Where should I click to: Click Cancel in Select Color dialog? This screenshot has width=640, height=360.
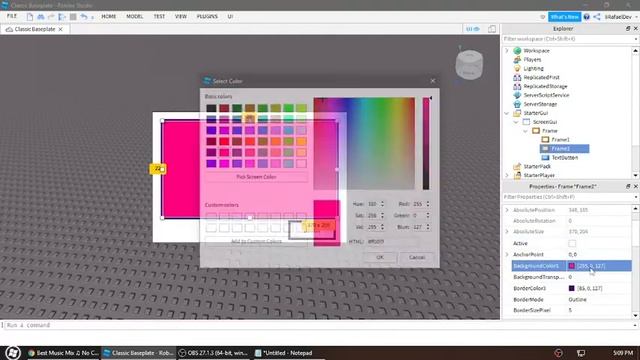coord(417,258)
